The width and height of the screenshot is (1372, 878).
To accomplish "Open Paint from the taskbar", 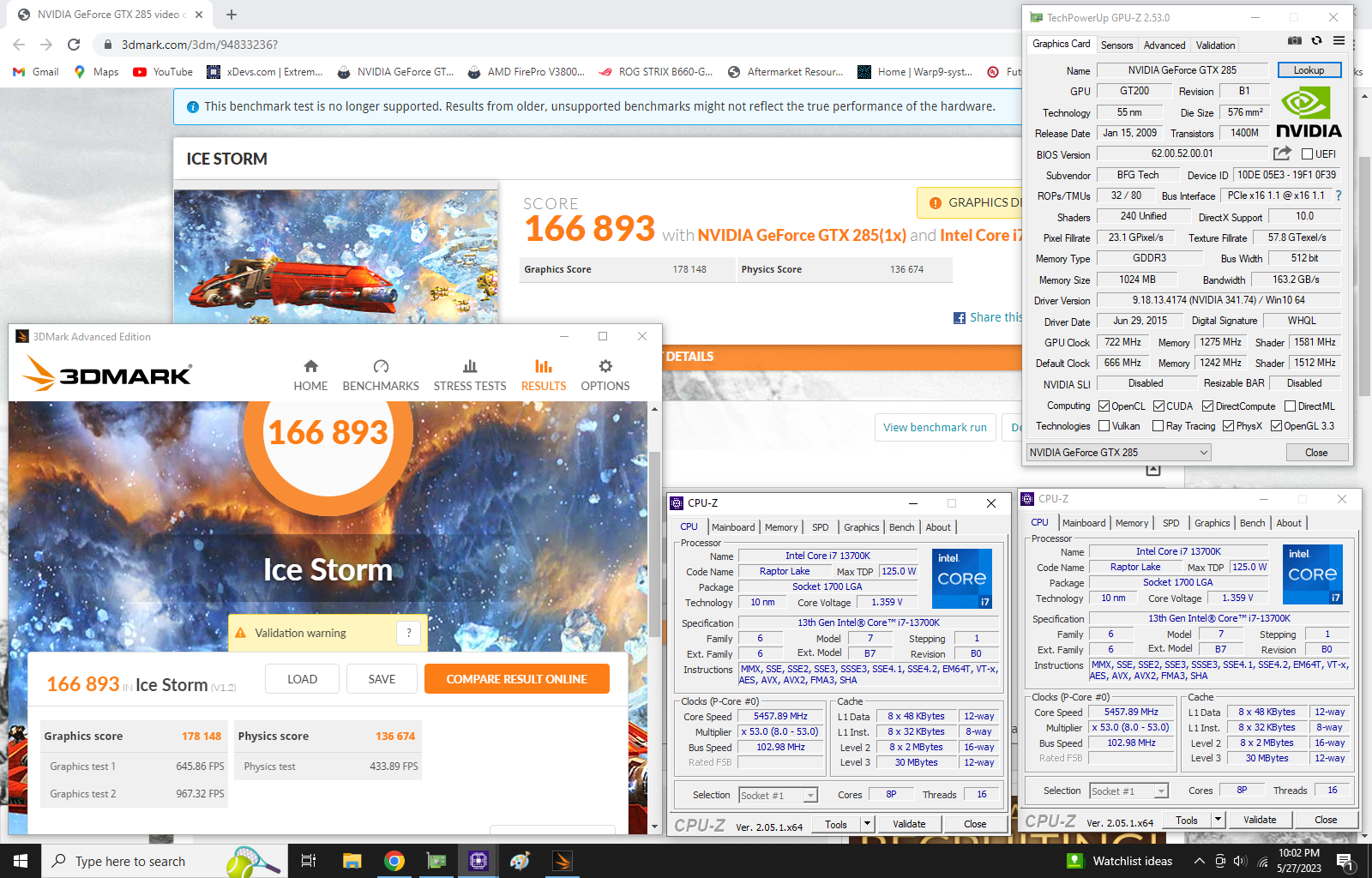I will coord(520,861).
